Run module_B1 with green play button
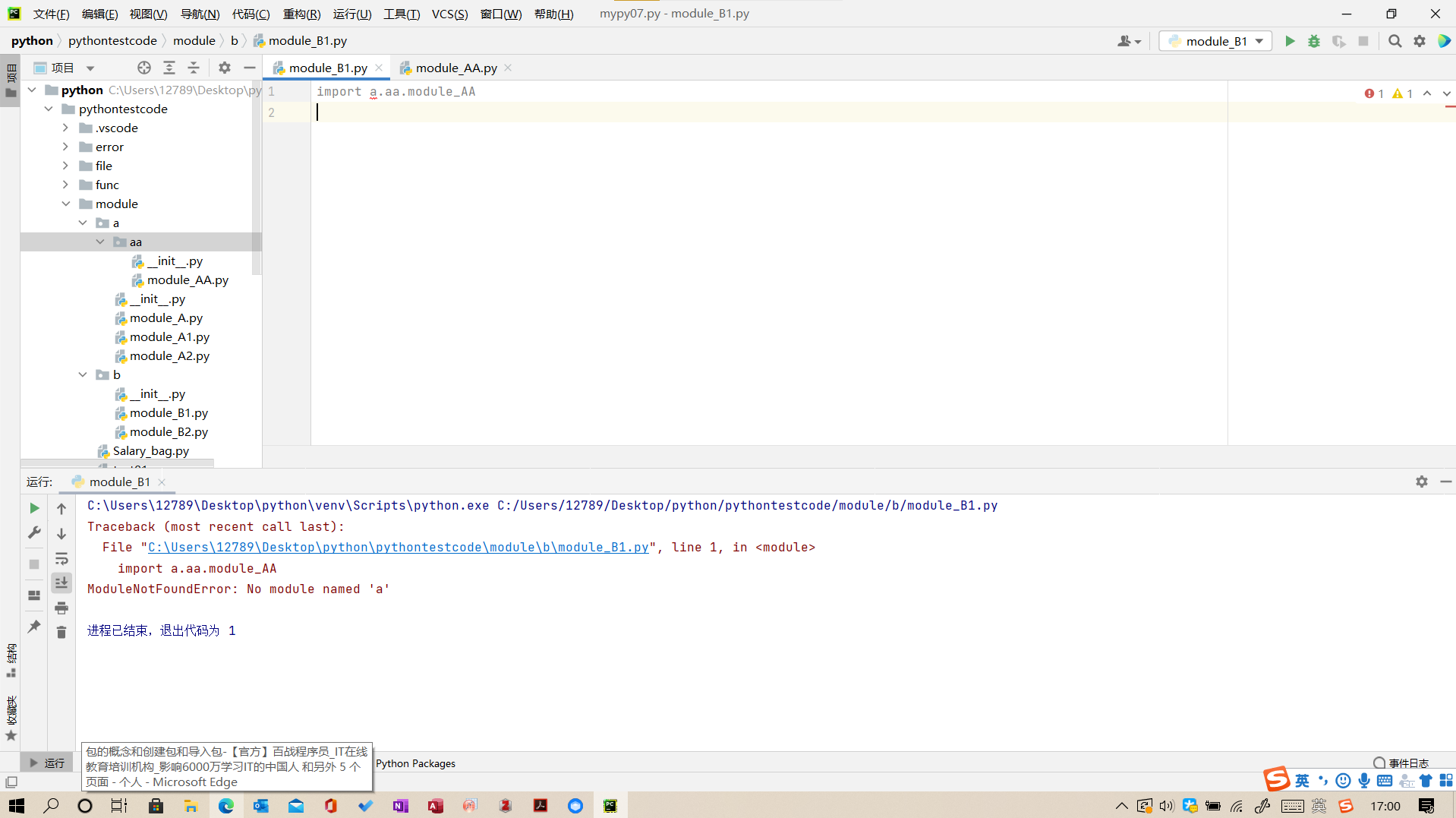This screenshot has width=1456, height=818. 1290,41
